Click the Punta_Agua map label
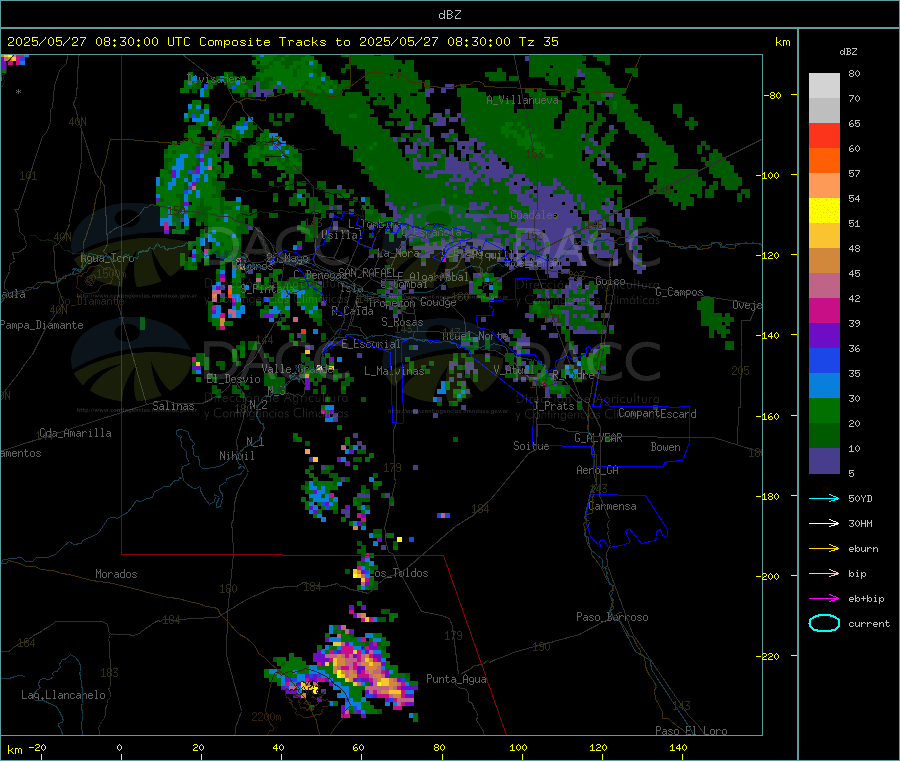 tap(456, 679)
